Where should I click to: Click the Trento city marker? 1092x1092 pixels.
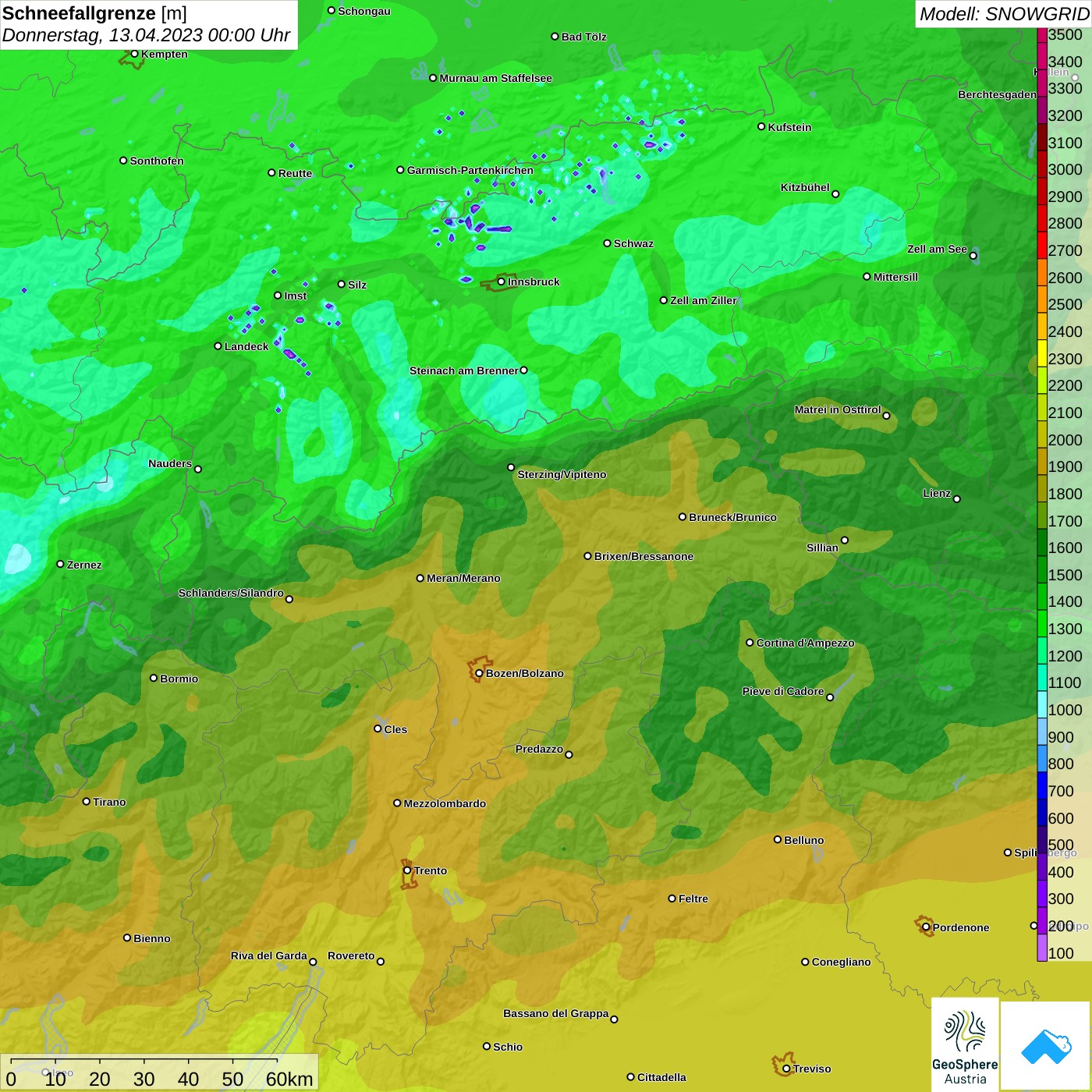pyautogui.click(x=407, y=870)
